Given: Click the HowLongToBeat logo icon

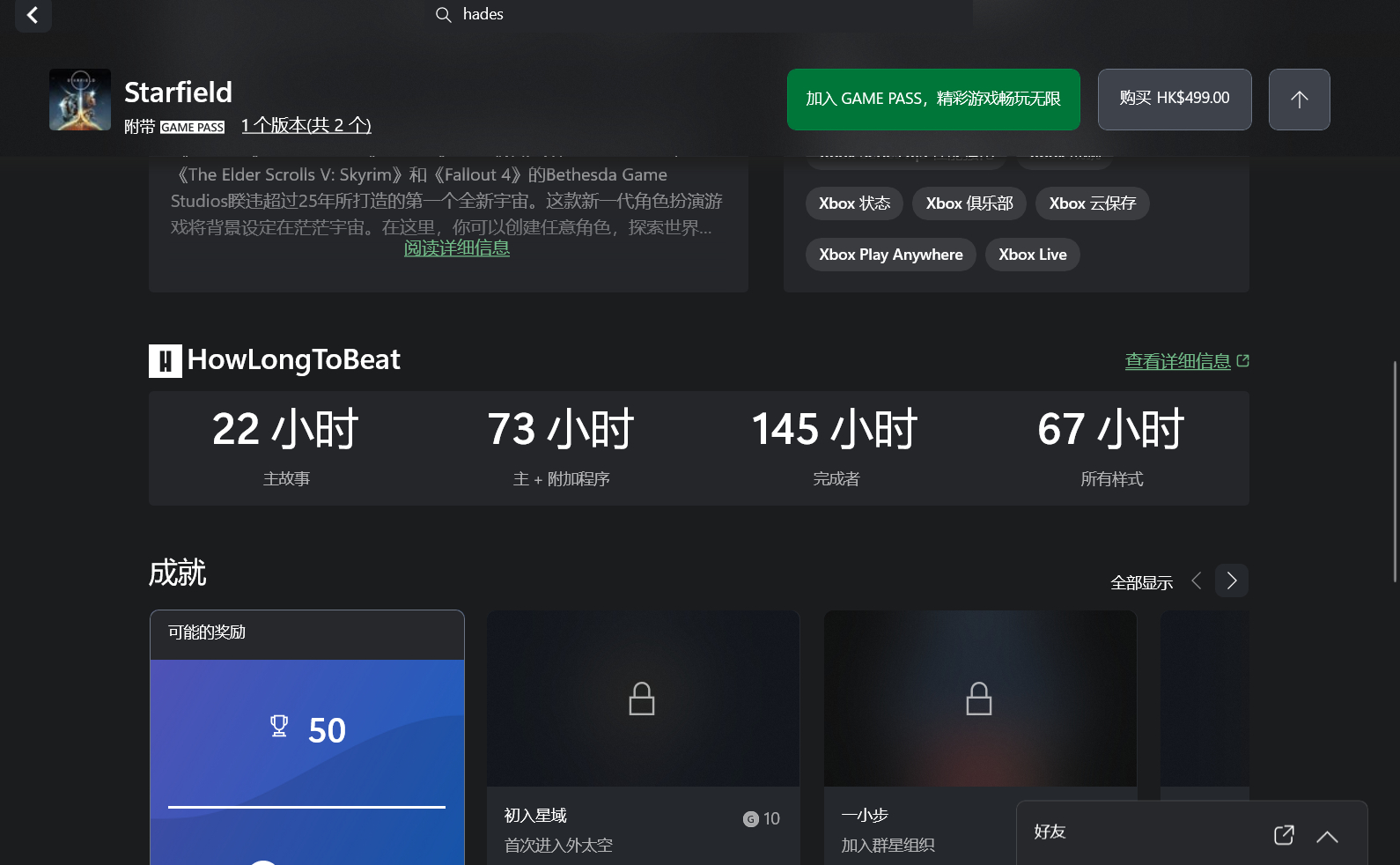Looking at the screenshot, I should click(x=166, y=361).
